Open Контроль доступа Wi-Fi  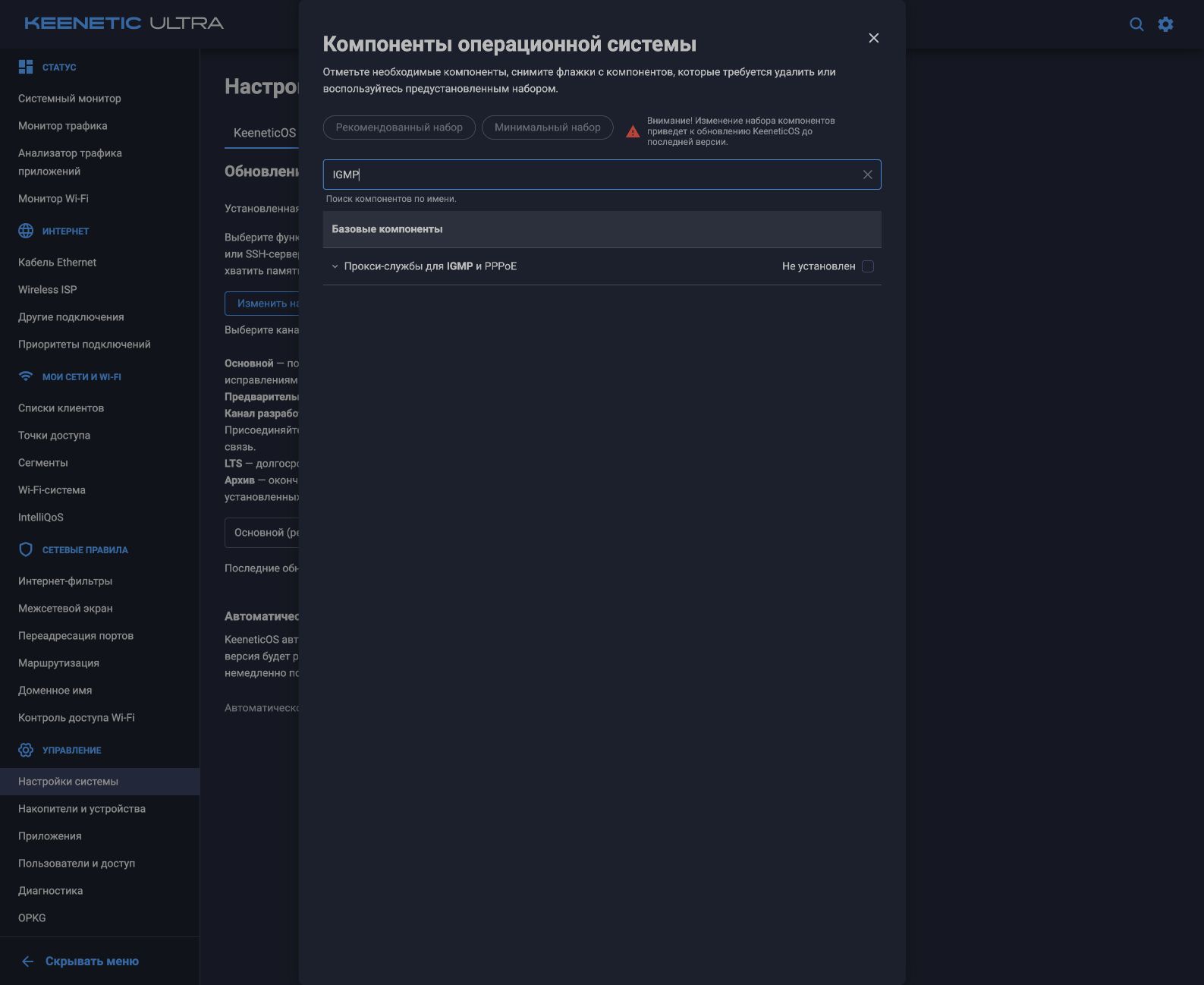(77, 718)
